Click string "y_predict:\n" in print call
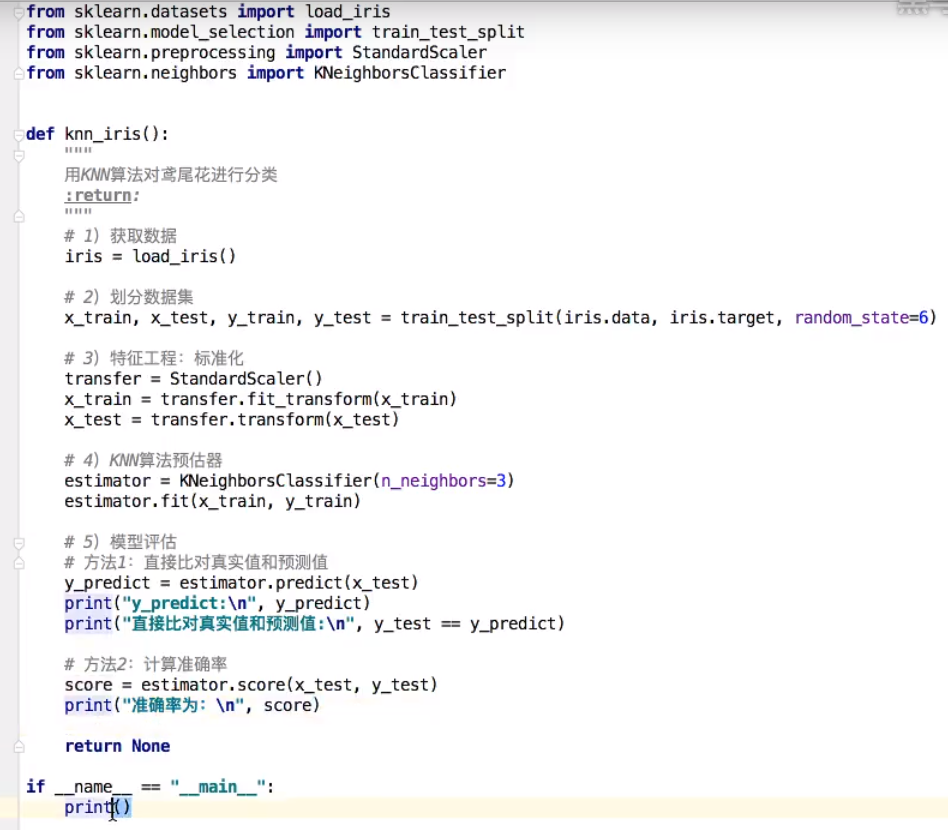The height and width of the screenshot is (830, 948). click(x=189, y=603)
